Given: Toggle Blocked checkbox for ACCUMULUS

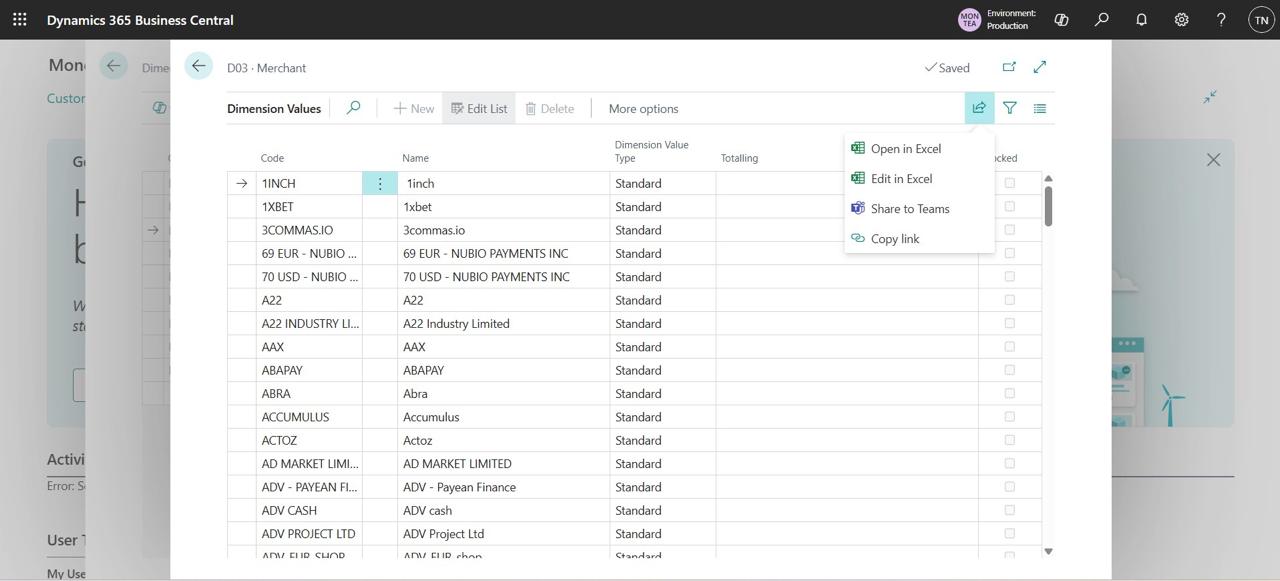Looking at the screenshot, I should pos(1009,416).
